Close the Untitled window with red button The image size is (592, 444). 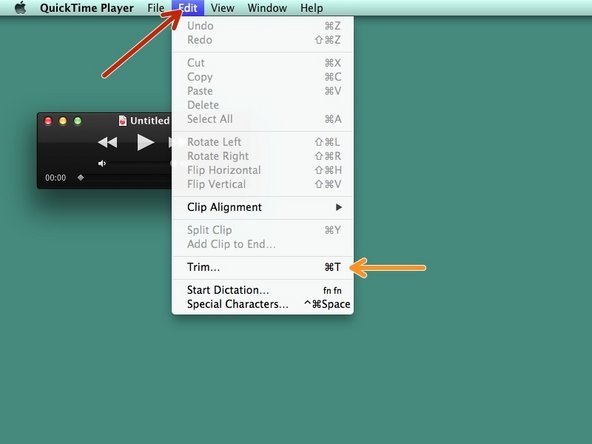point(48,121)
